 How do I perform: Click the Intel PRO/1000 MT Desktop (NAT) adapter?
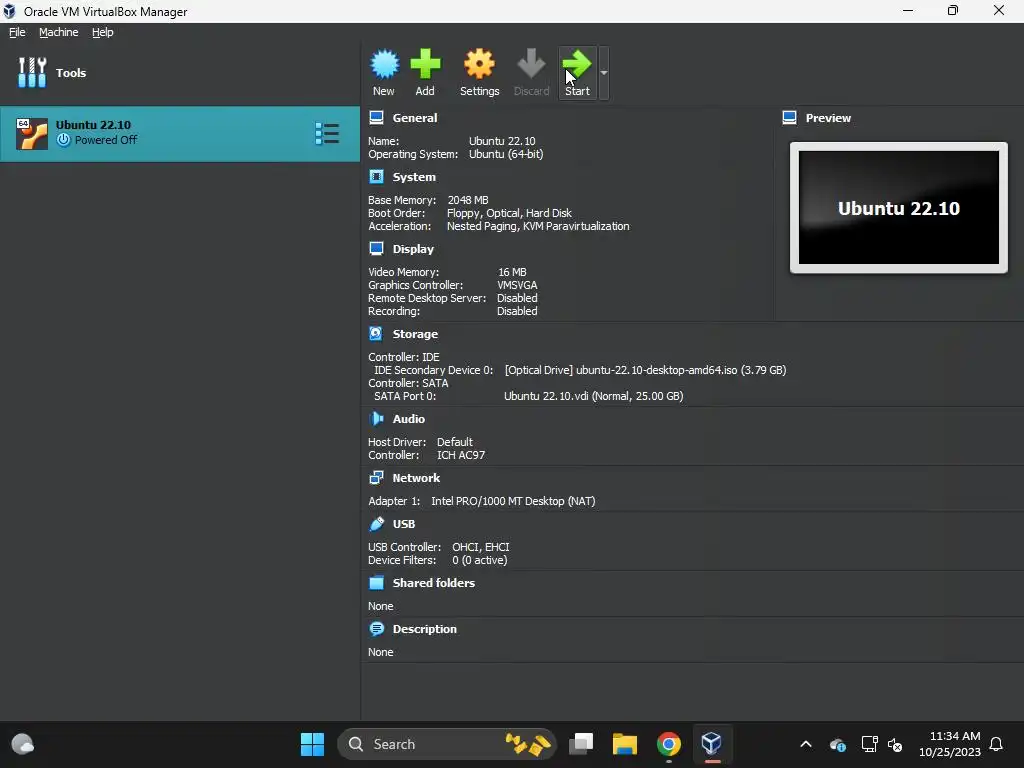point(513,501)
